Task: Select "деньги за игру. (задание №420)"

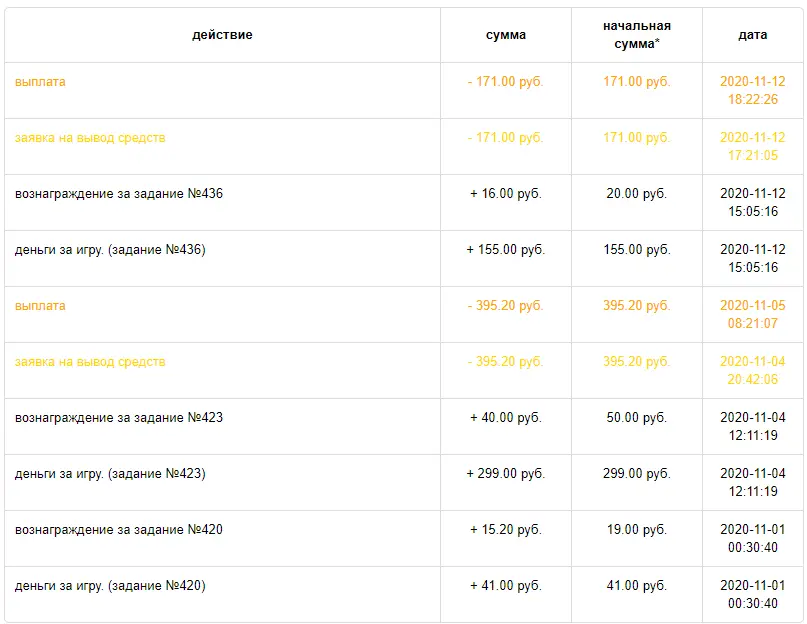Action: (110, 586)
